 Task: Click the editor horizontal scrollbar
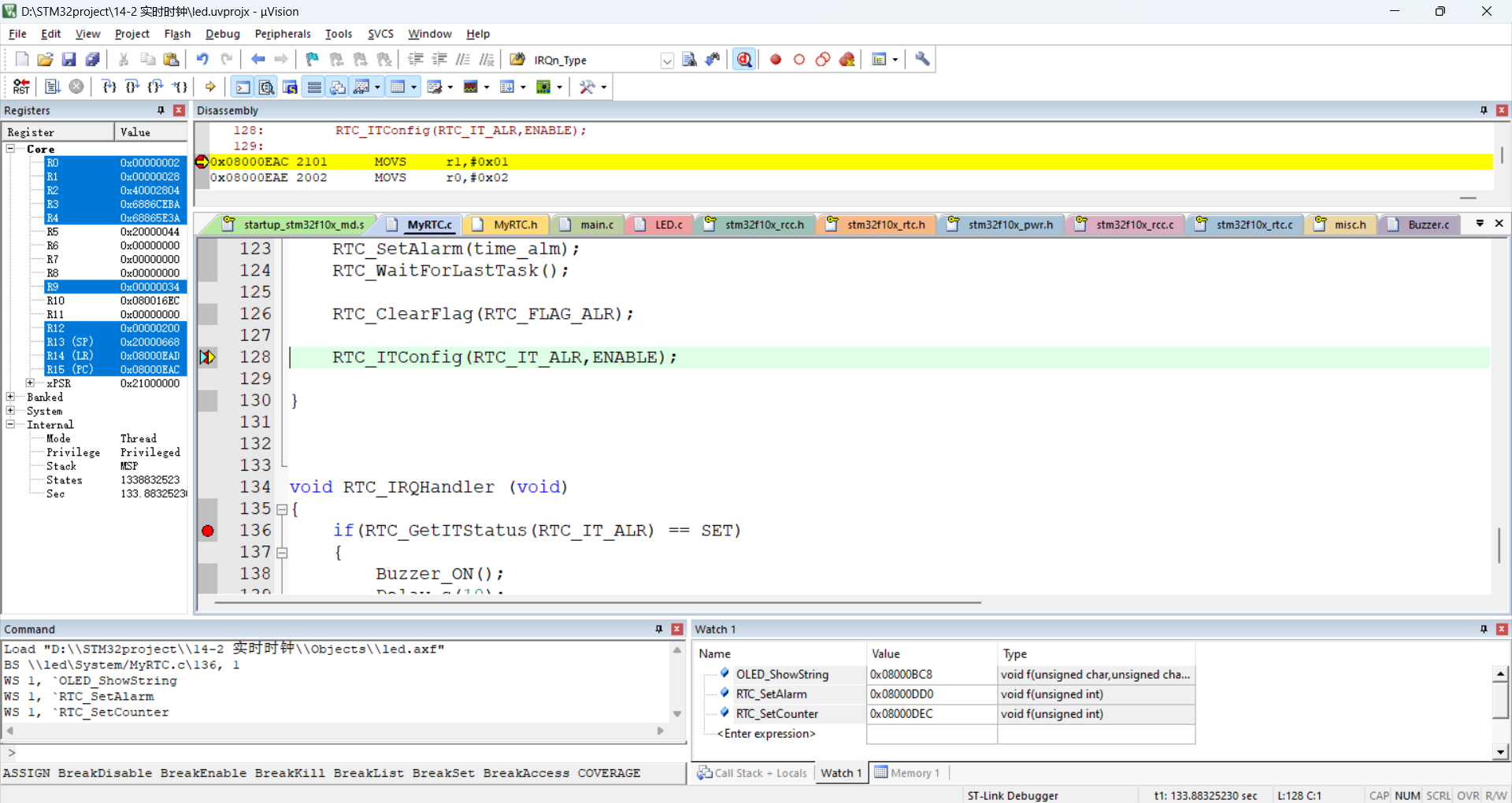[x=598, y=603]
